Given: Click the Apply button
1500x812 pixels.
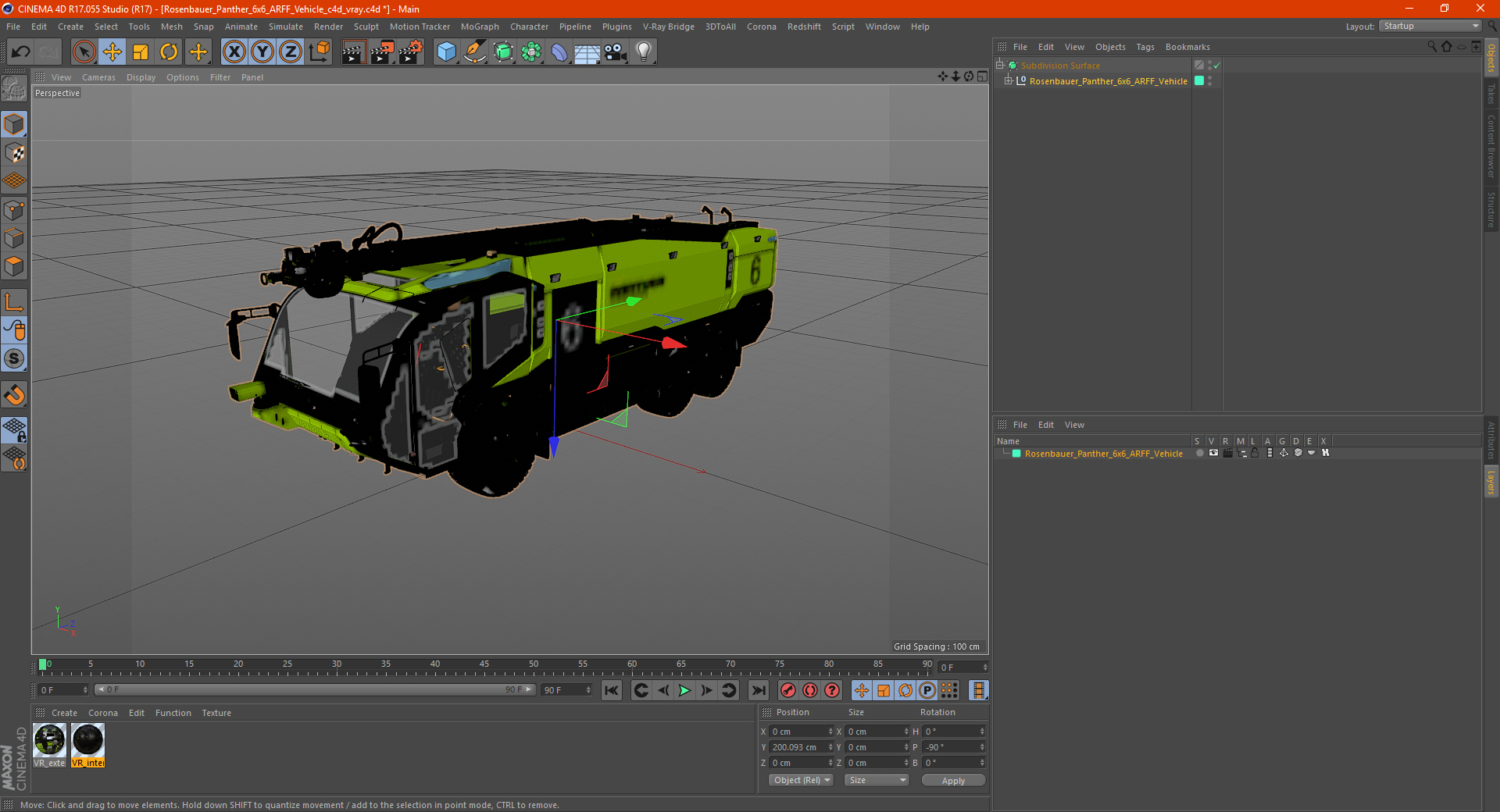Looking at the screenshot, I should pyautogui.click(x=952, y=780).
